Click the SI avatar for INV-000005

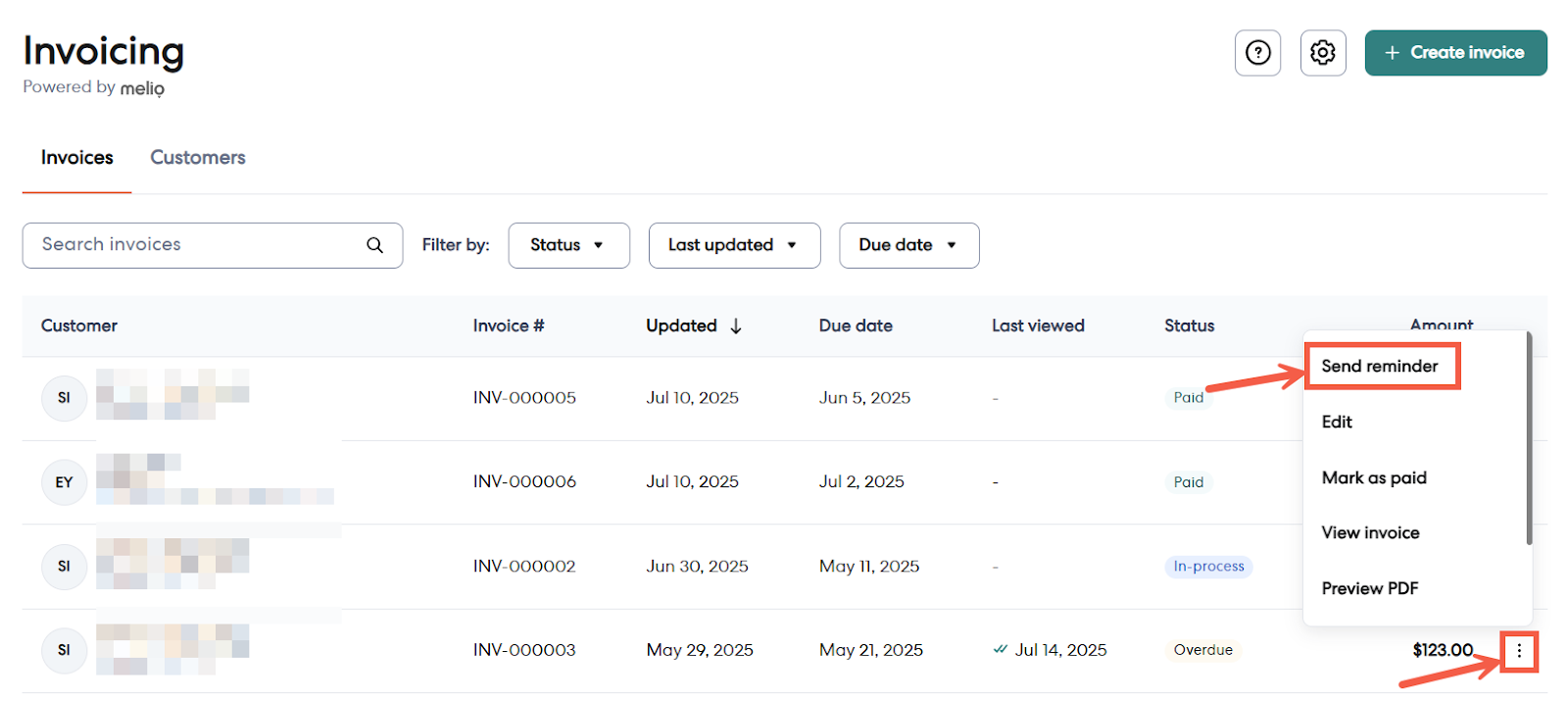pos(64,398)
